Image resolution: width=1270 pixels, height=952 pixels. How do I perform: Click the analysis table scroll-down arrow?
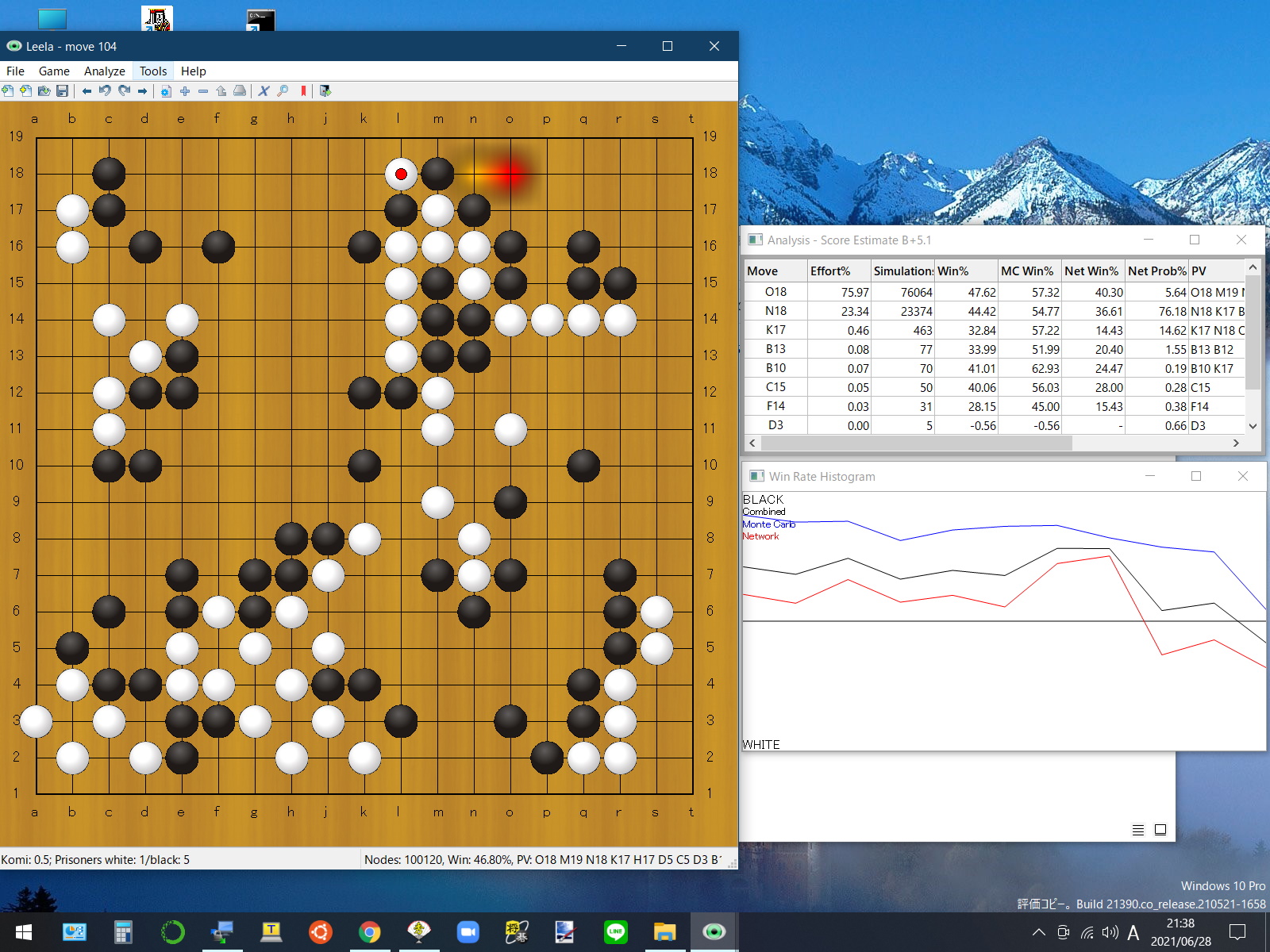(x=1253, y=426)
